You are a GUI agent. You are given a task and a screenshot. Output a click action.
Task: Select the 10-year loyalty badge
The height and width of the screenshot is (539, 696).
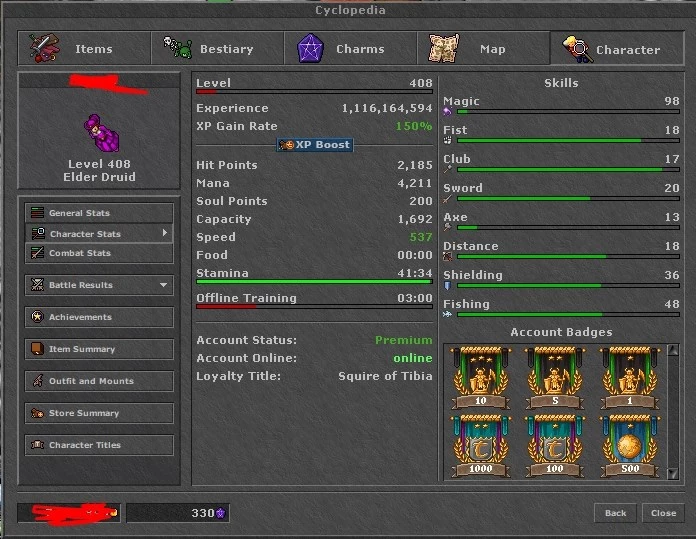coord(481,378)
